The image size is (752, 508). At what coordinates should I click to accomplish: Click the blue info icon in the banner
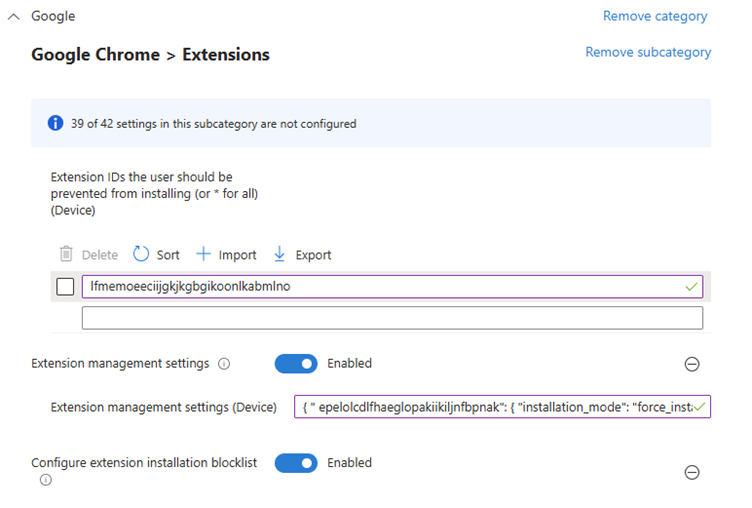coord(55,123)
